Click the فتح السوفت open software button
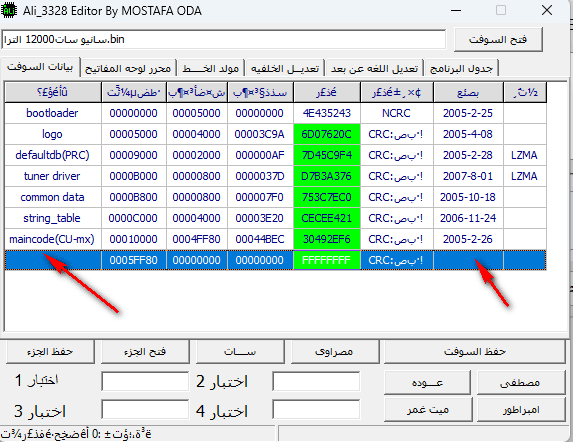The height and width of the screenshot is (442, 573). click(498, 39)
